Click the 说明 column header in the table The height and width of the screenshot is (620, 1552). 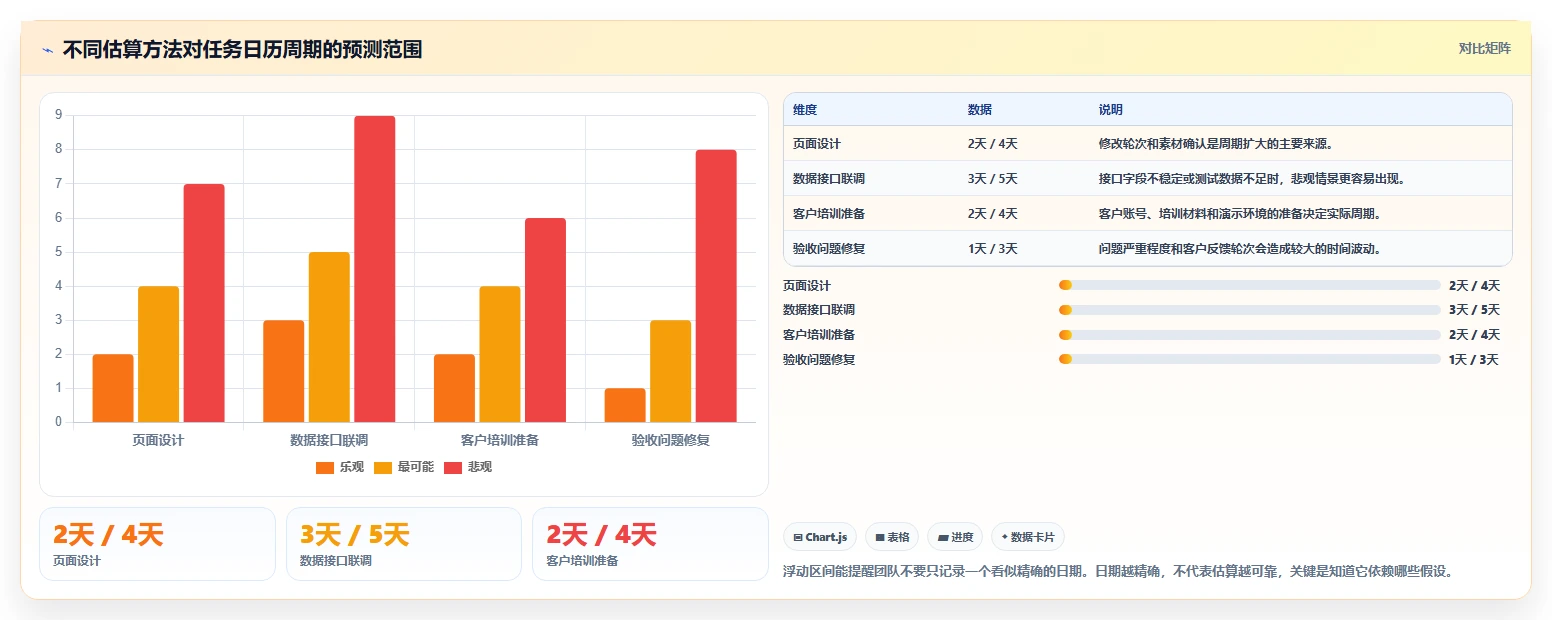(x=1111, y=110)
